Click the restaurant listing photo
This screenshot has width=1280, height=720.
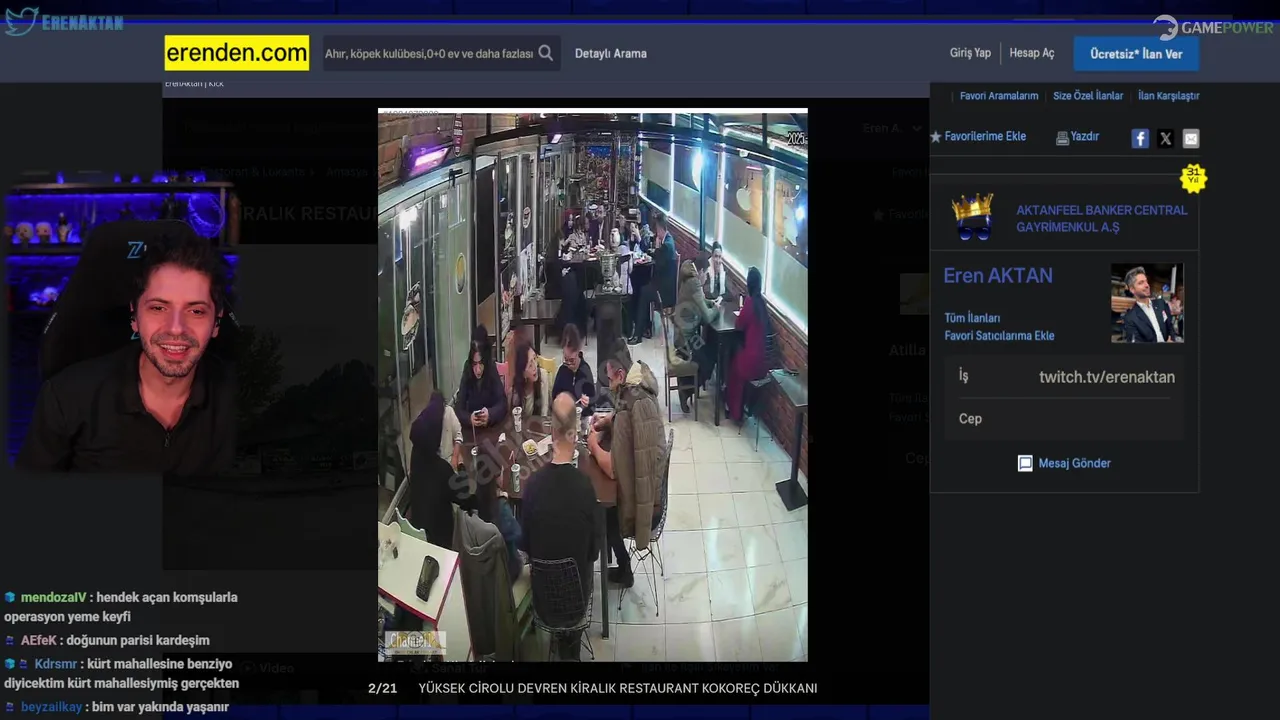tap(592, 385)
